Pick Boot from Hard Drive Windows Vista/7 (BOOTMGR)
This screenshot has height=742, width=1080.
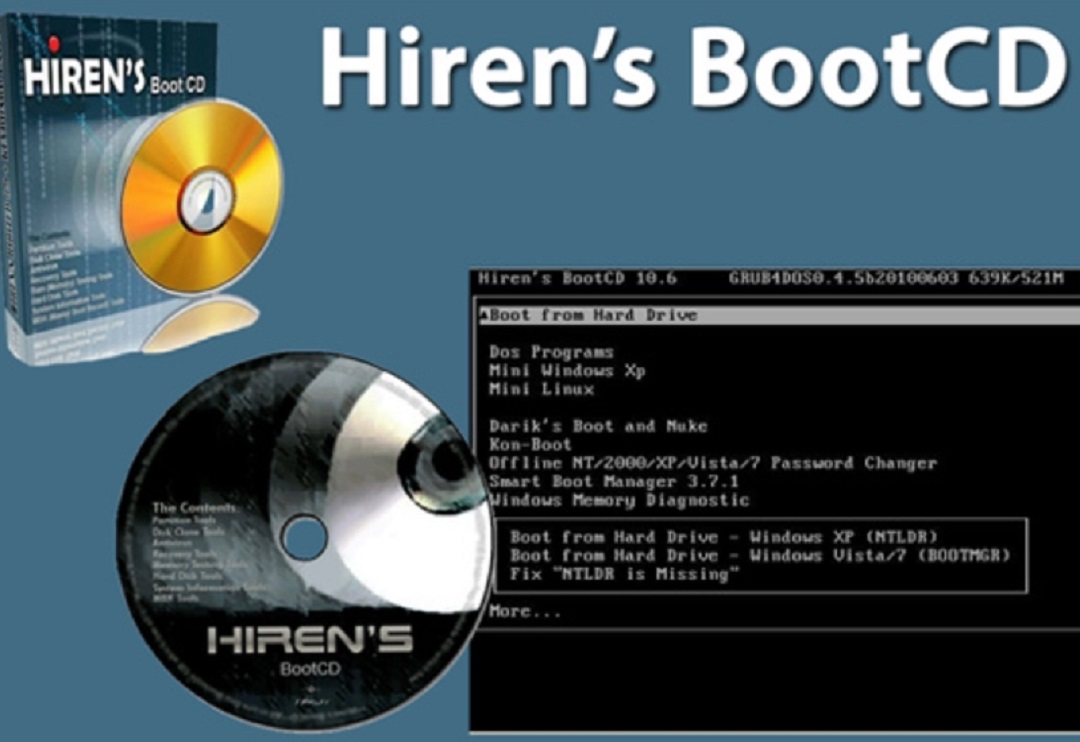[x=759, y=556]
